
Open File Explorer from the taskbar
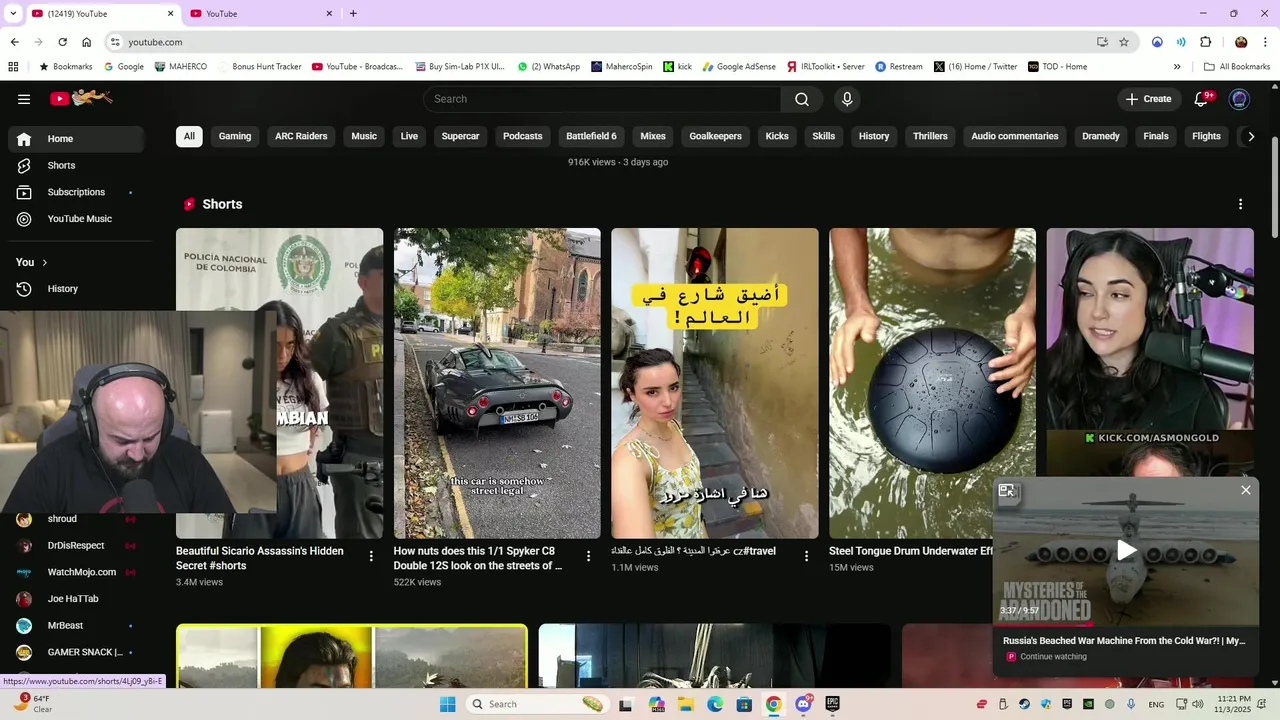(686, 704)
